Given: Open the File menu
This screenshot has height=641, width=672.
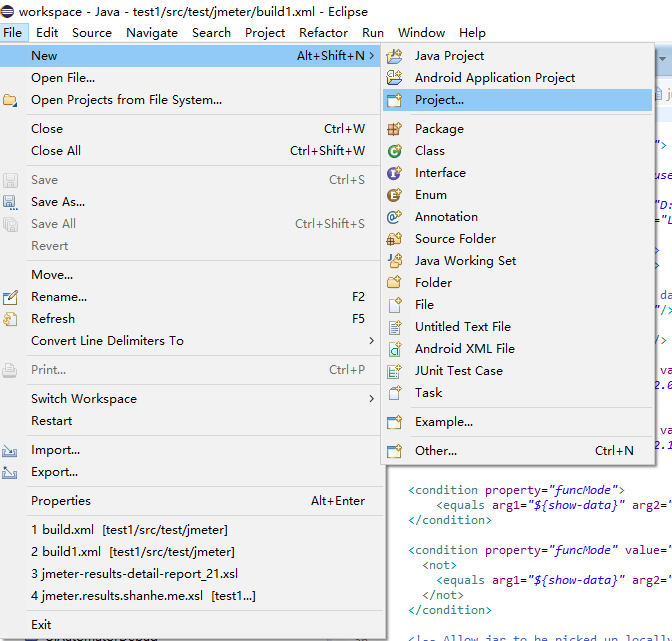Looking at the screenshot, I should 13,33.
